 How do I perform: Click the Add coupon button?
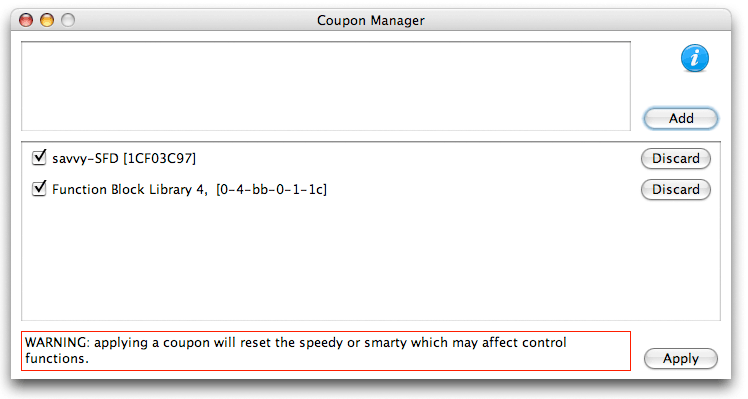681,118
